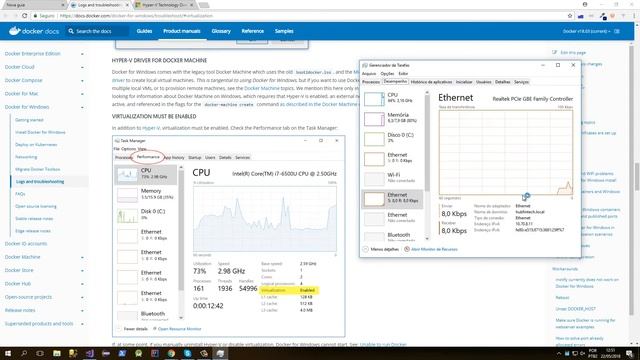Viewport: 640px width, 360px height.
Task: Expand the Docker Store sidebar section
Action: point(82,271)
